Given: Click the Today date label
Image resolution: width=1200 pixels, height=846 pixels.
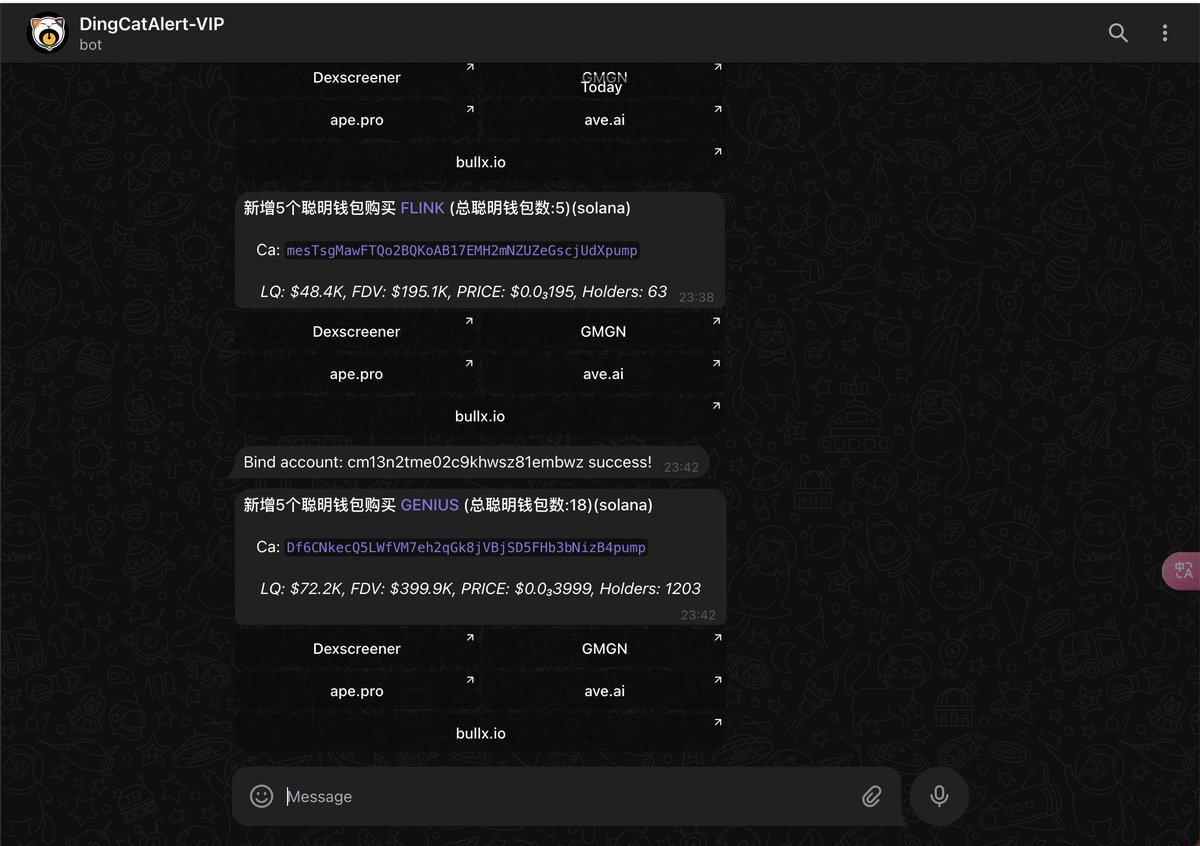Looking at the screenshot, I should coord(602,87).
